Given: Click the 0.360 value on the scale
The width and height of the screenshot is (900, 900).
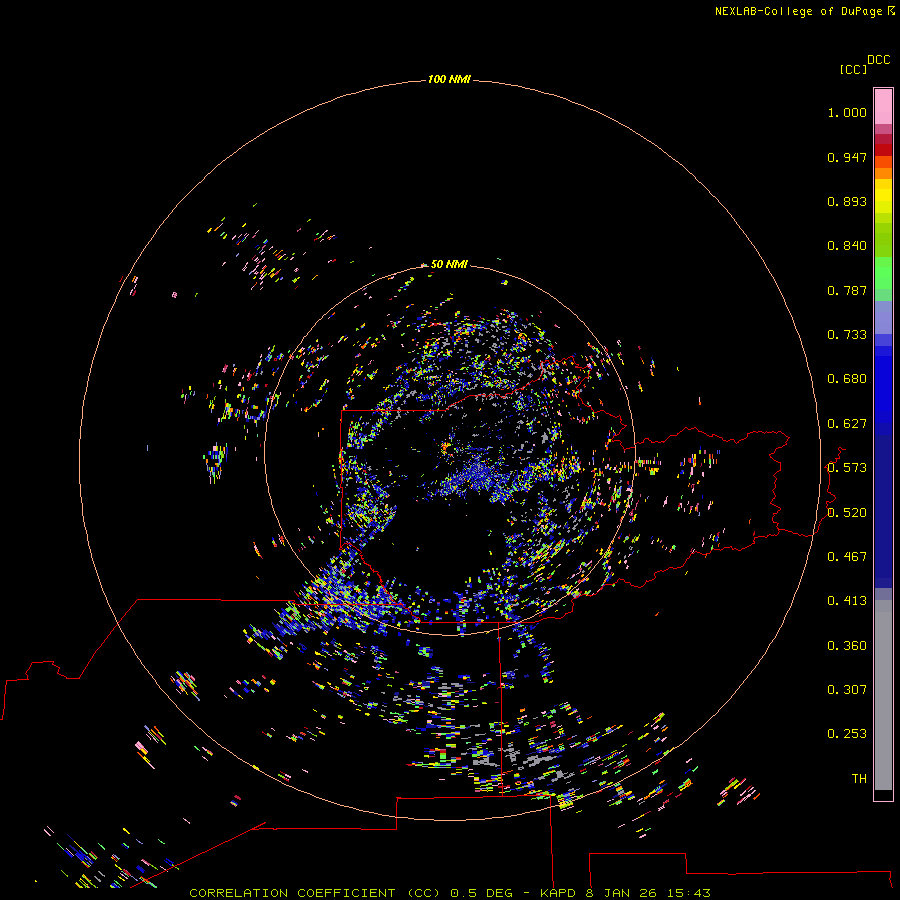Looking at the screenshot, I should tap(847, 646).
